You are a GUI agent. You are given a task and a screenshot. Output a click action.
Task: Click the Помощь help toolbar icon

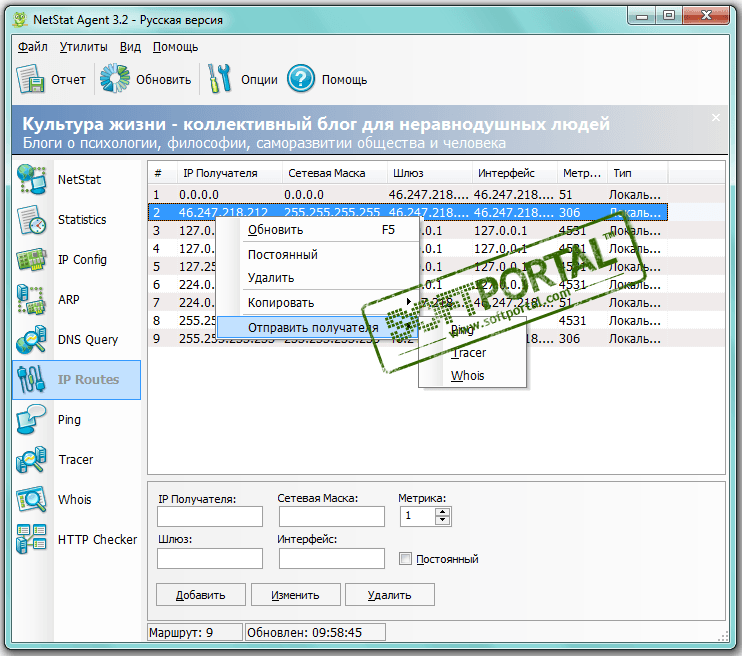click(x=300, y=79)
